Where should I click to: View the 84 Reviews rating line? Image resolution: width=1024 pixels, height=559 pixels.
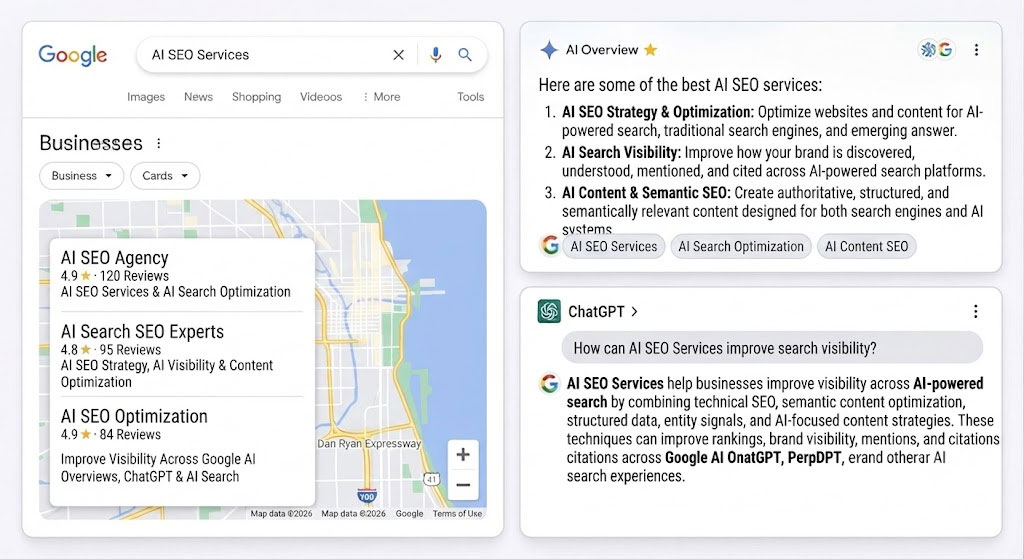point(110,434)
